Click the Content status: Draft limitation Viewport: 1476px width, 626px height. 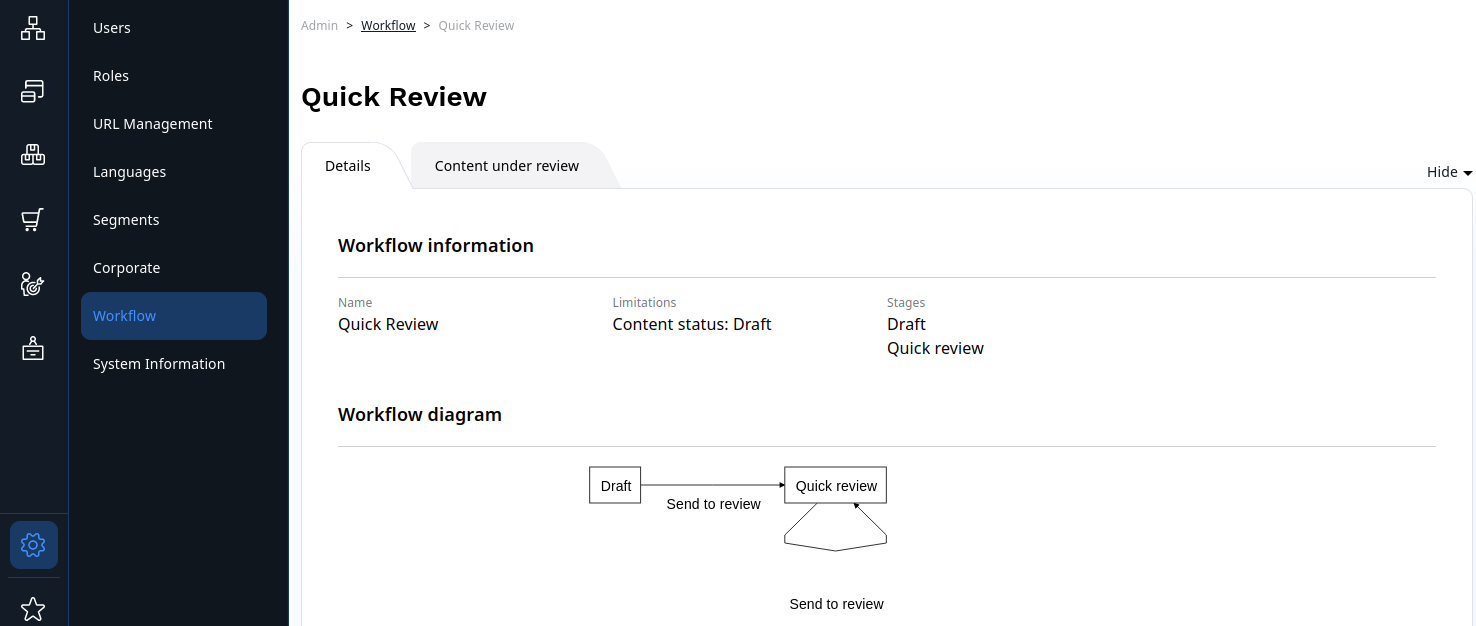point(692,324)
